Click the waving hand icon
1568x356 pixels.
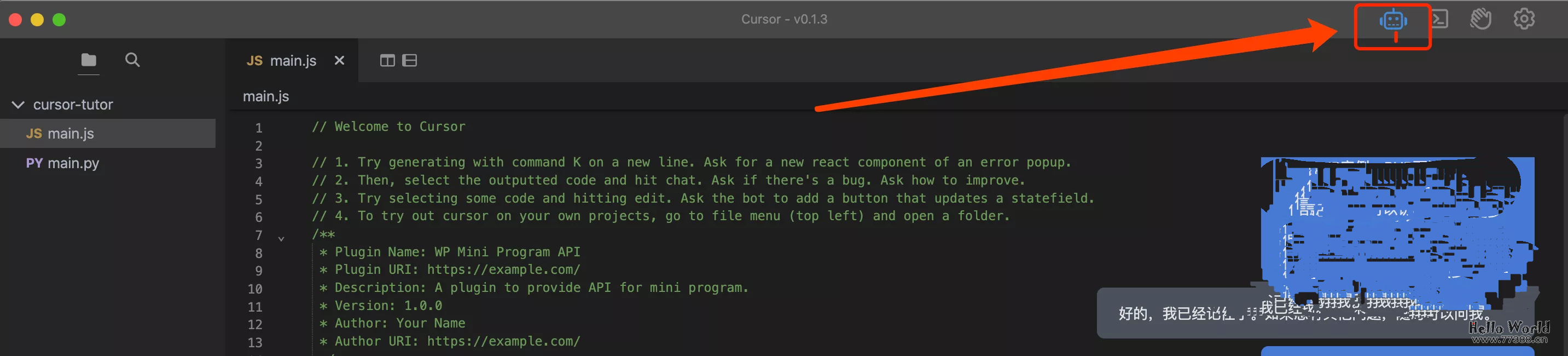[x=1480, y=20]
